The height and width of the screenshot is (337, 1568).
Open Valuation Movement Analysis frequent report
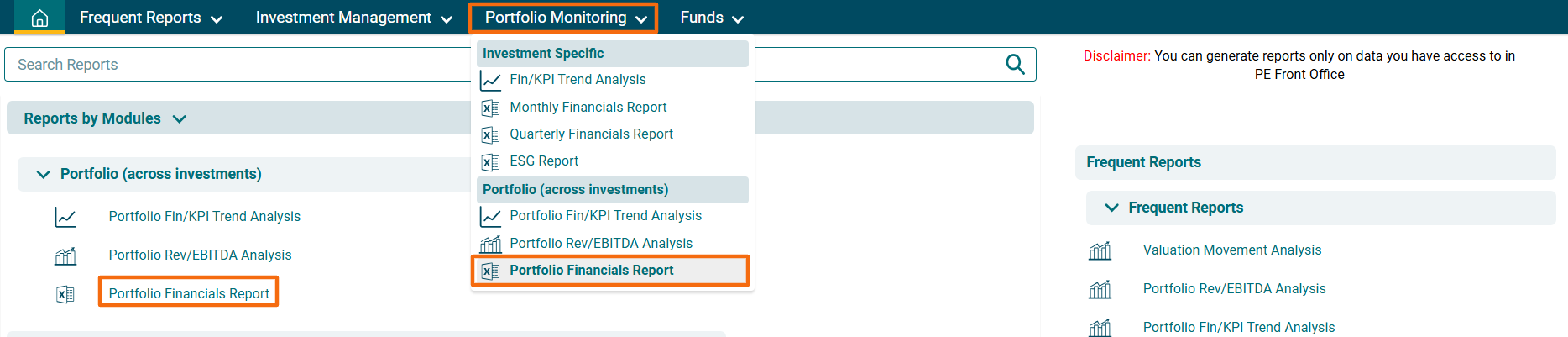[1231, 250]
